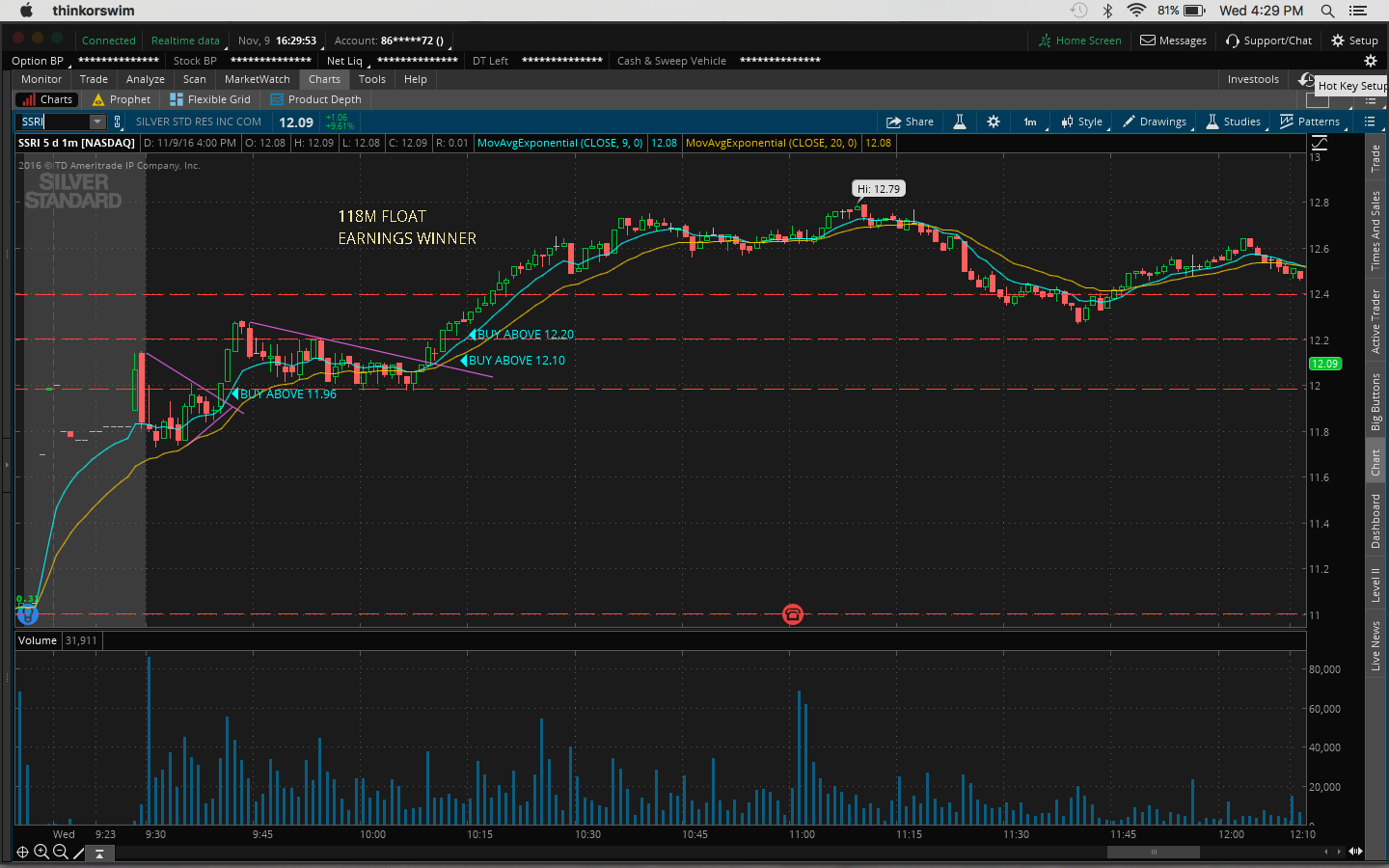Zoom out on the chart
This screenshot has width=1389, height=868.
pos(61,852)
